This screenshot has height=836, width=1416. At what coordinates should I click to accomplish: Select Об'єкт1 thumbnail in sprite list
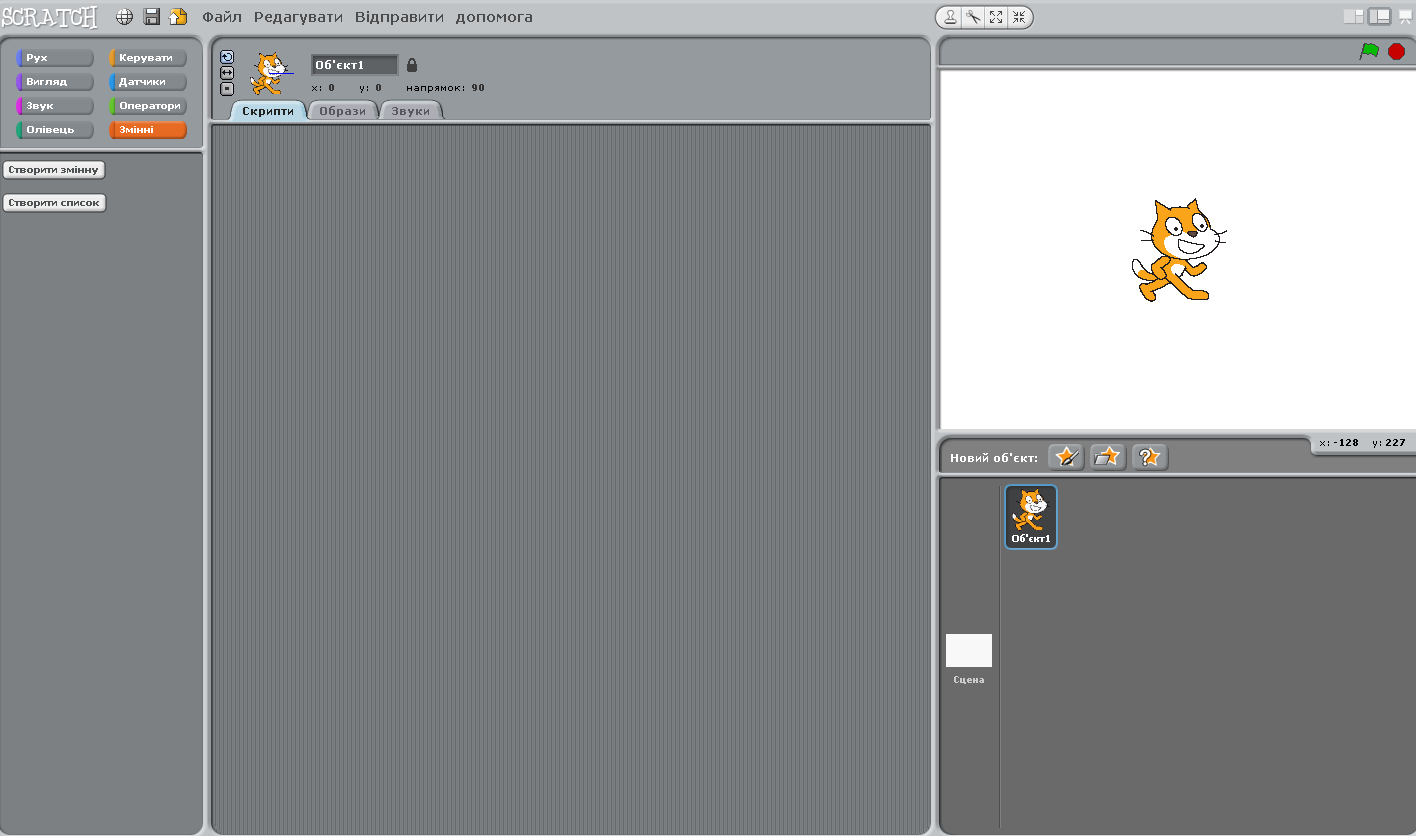(1031, 517)
